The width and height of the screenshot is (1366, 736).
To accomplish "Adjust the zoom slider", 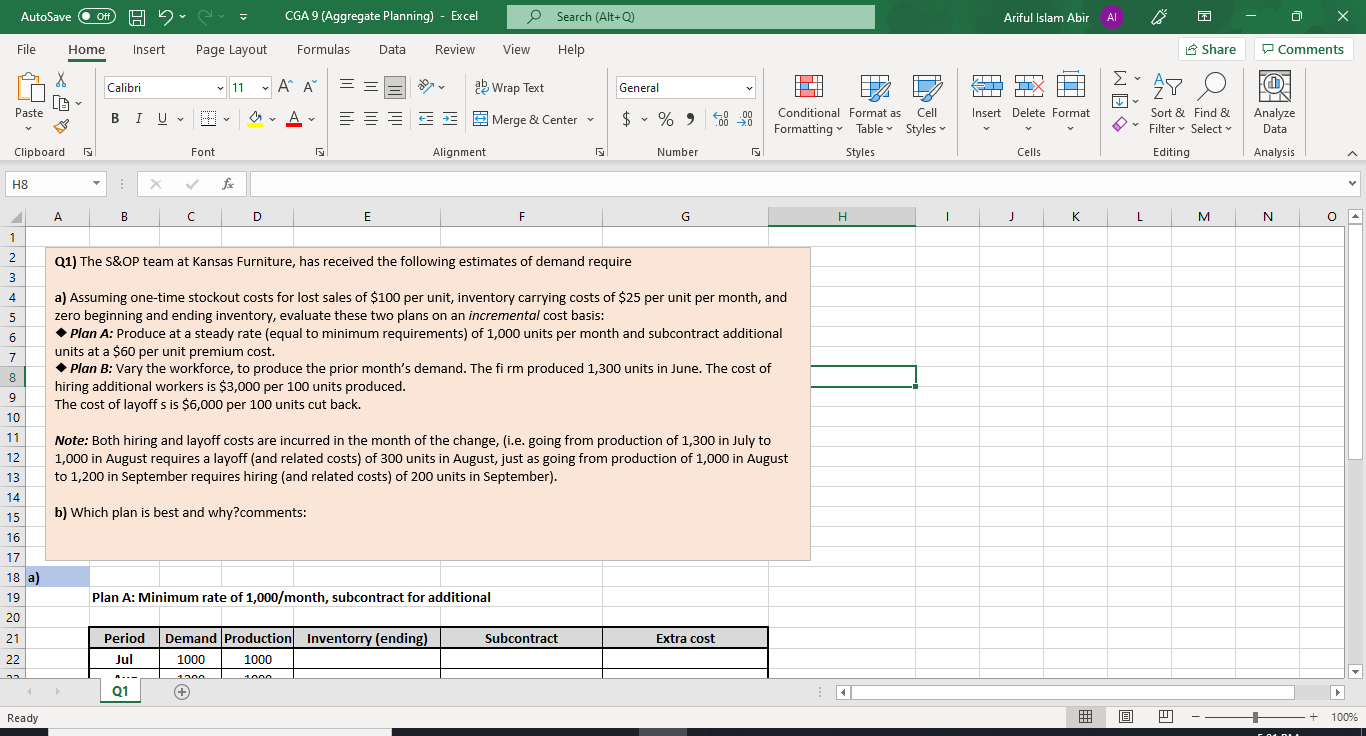I will (x=1253, y=717).
